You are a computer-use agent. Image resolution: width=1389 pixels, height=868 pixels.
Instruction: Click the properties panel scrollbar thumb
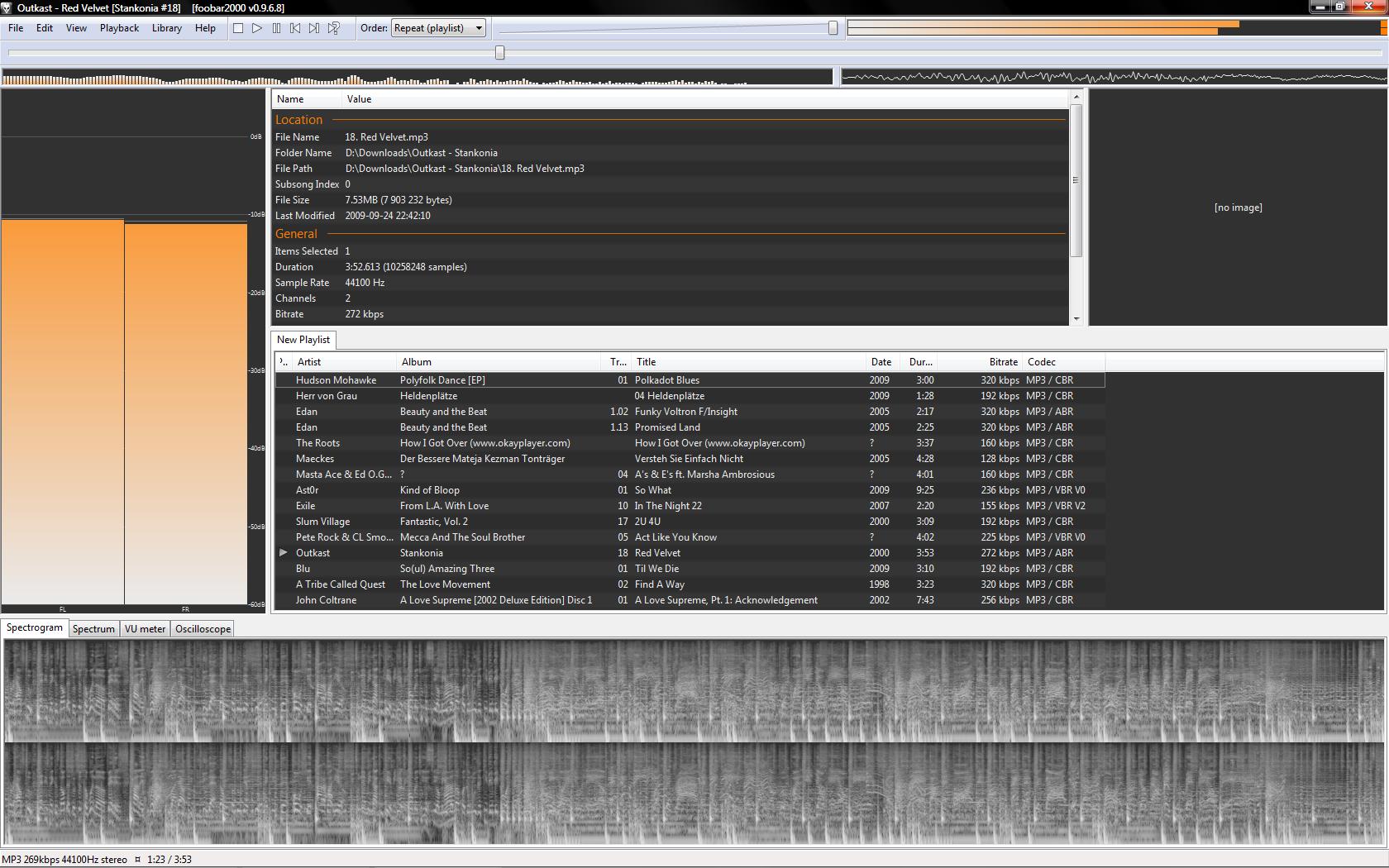[1076, 180]
